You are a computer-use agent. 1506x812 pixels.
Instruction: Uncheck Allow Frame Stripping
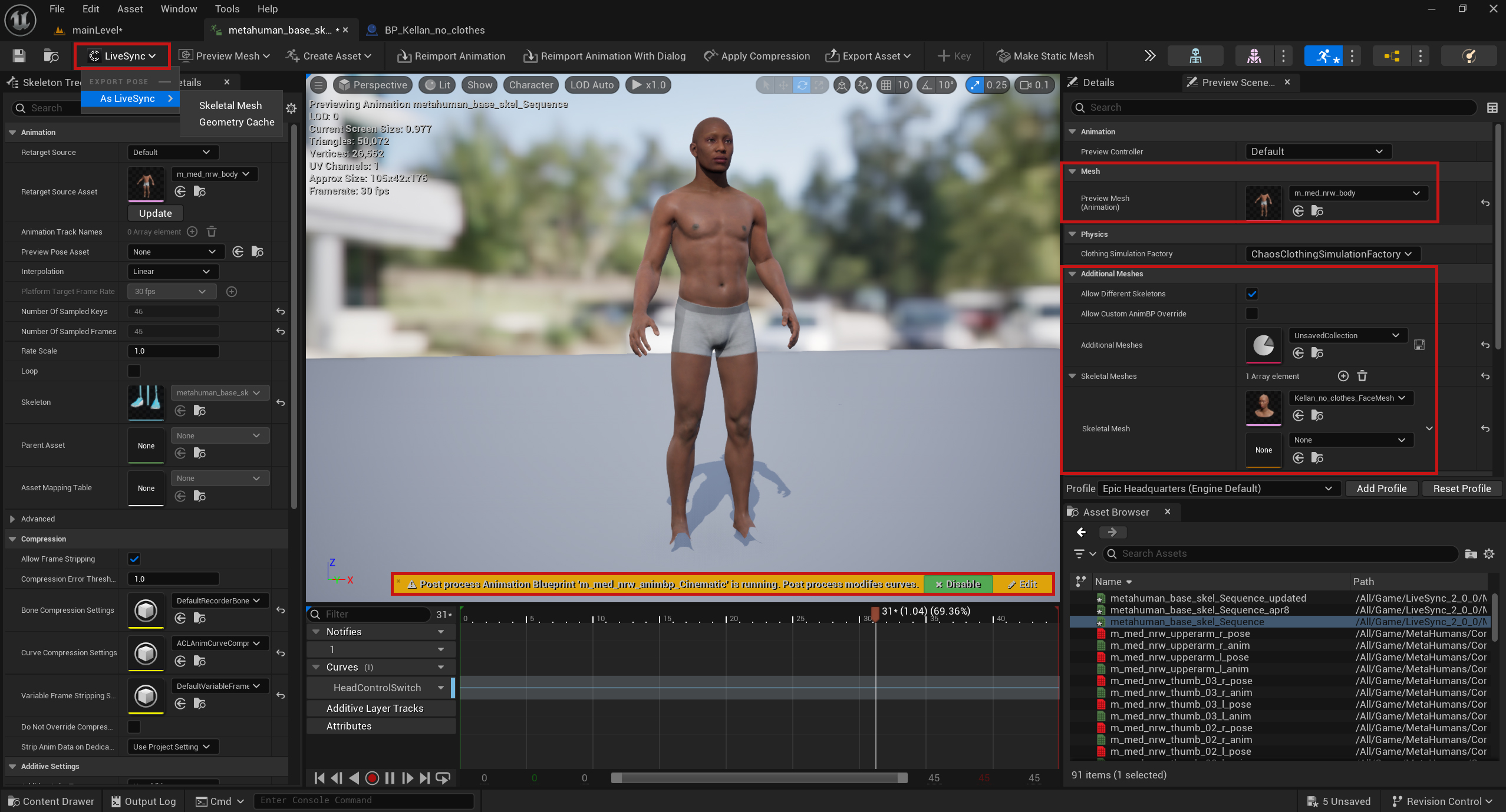point(134,559)
